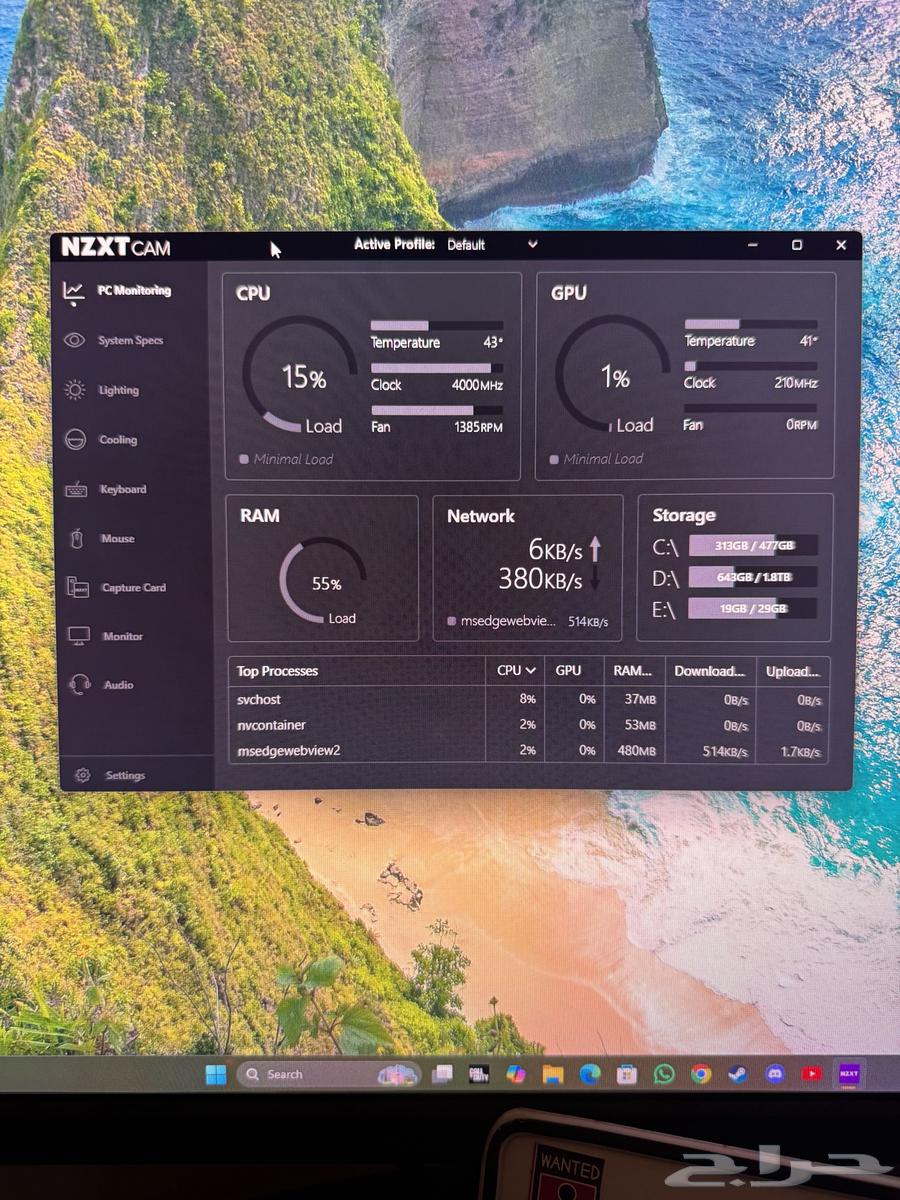Viewport: 900px width, 1200px height.
Task: Click the Storage panel title
Action: [684, 515]
